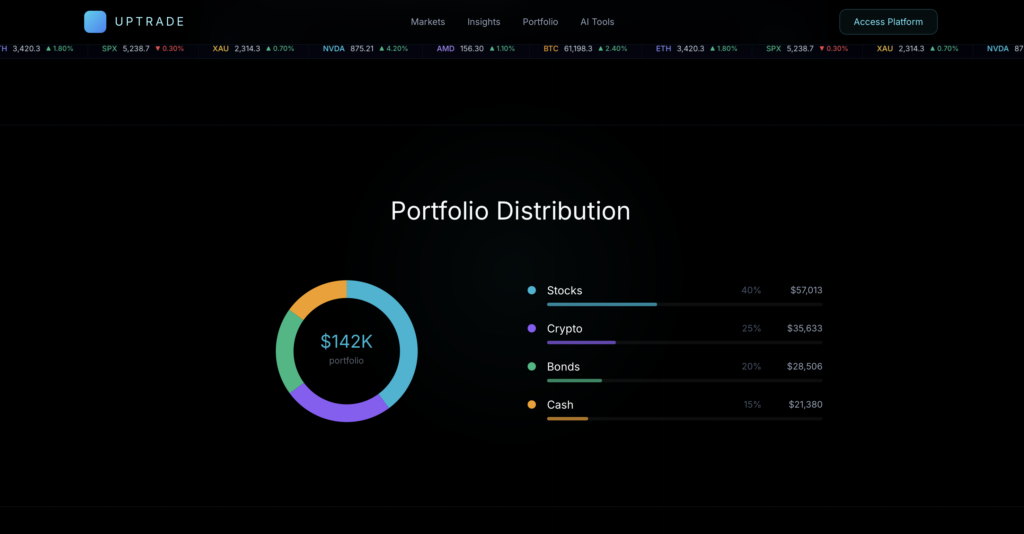Click the $142K total in the donut center

pos(346,341)
